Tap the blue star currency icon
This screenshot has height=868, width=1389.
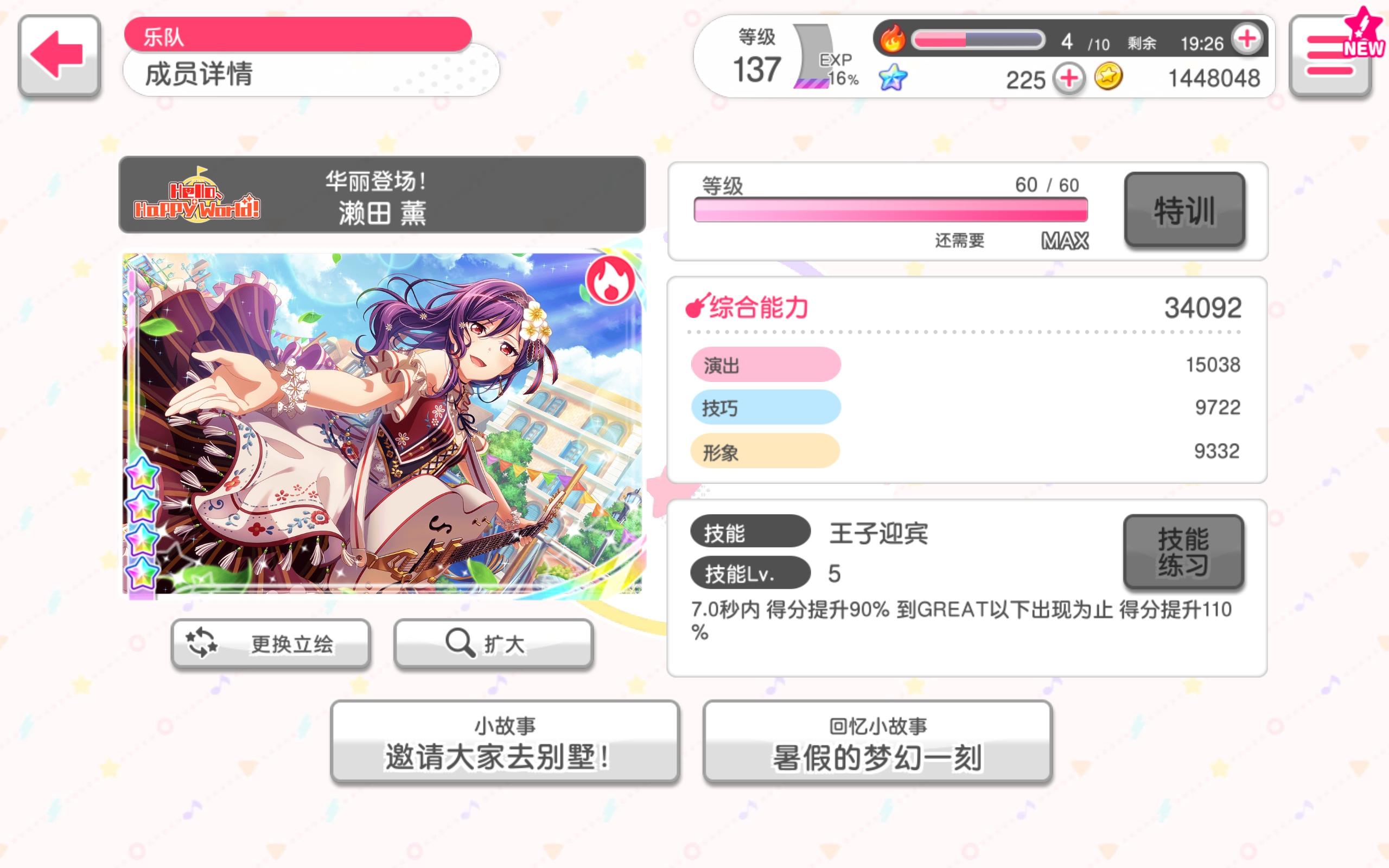(x=893, y=78)
